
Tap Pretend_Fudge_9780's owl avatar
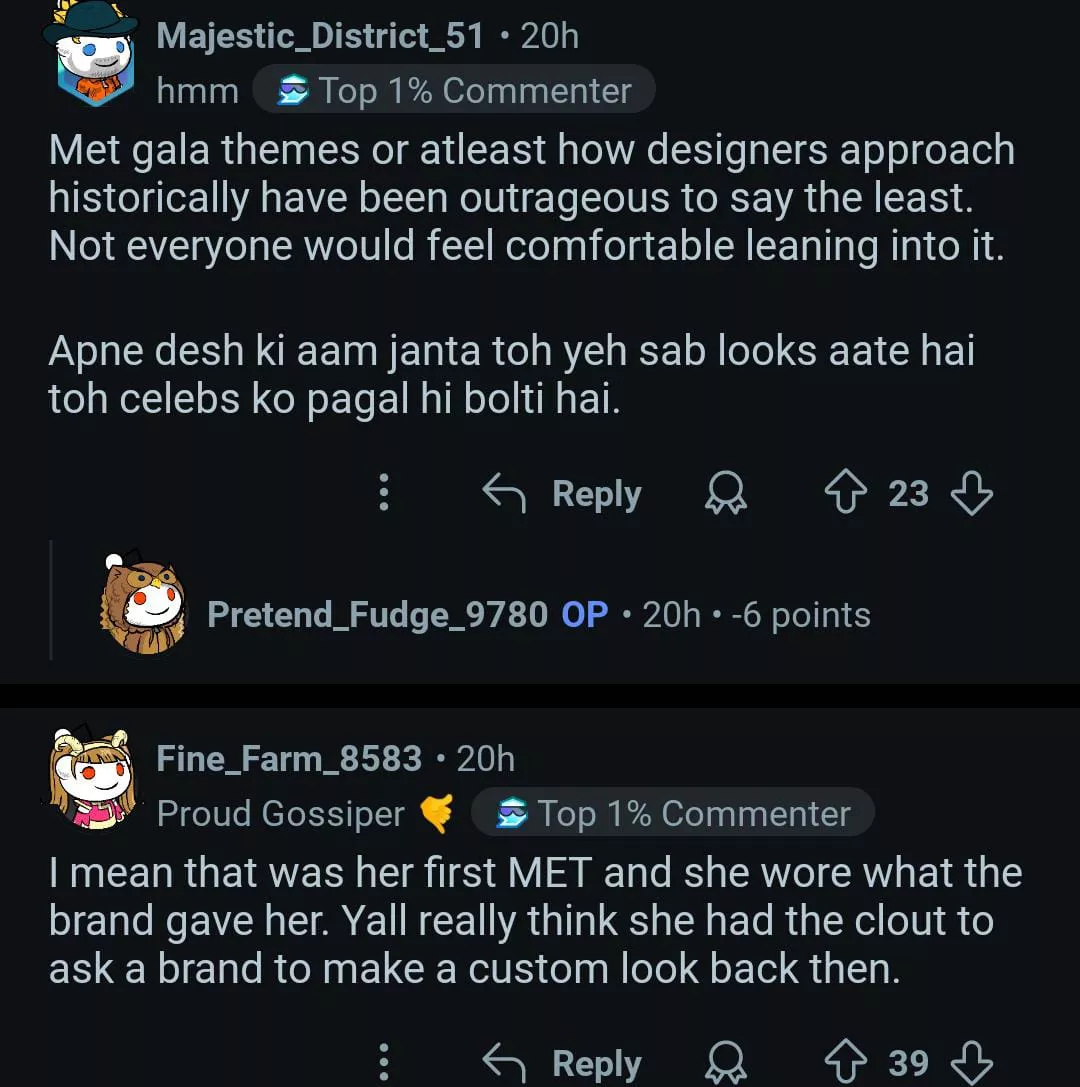143,604
